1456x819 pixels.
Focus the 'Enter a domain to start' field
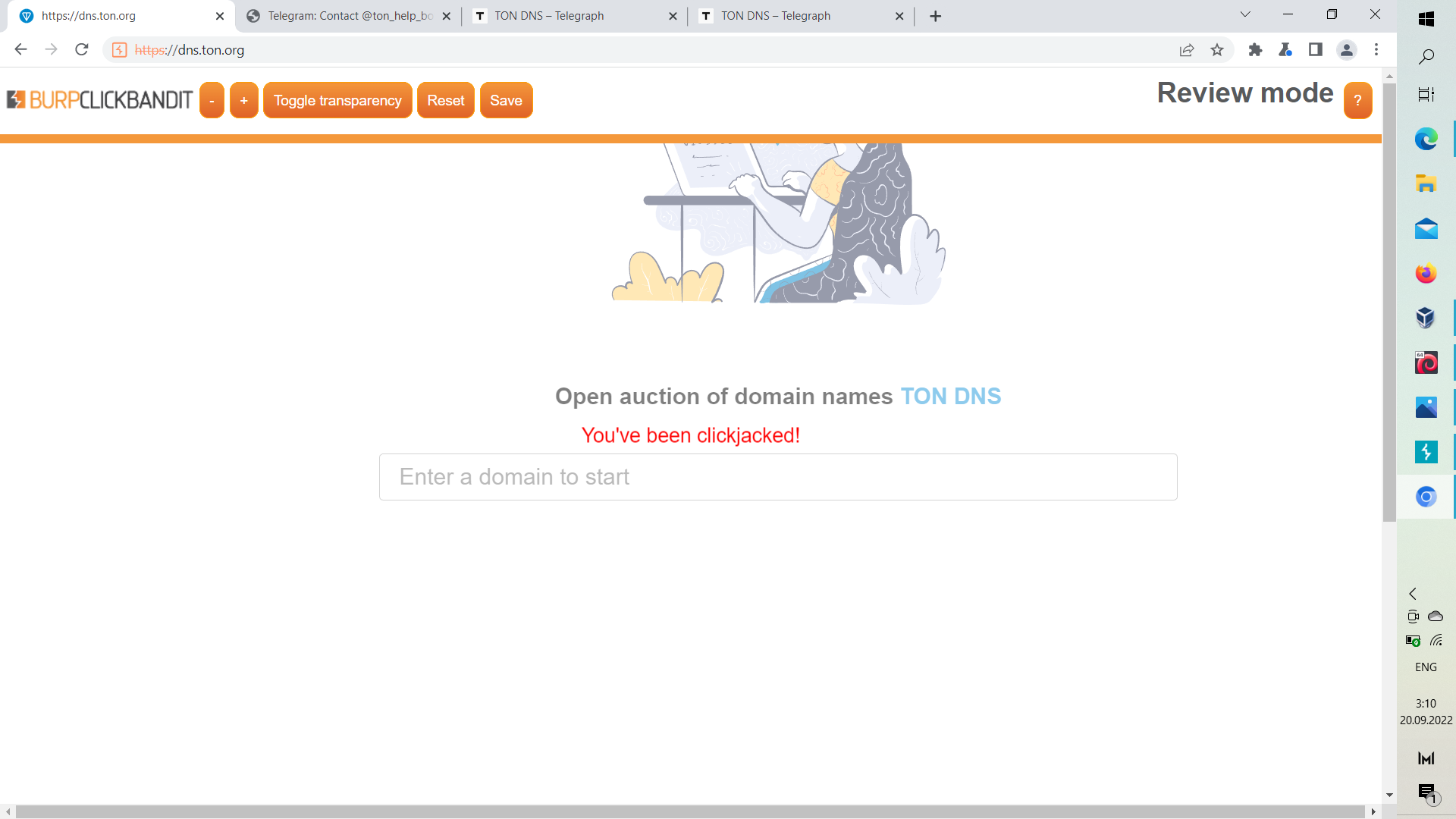[778, 477]
